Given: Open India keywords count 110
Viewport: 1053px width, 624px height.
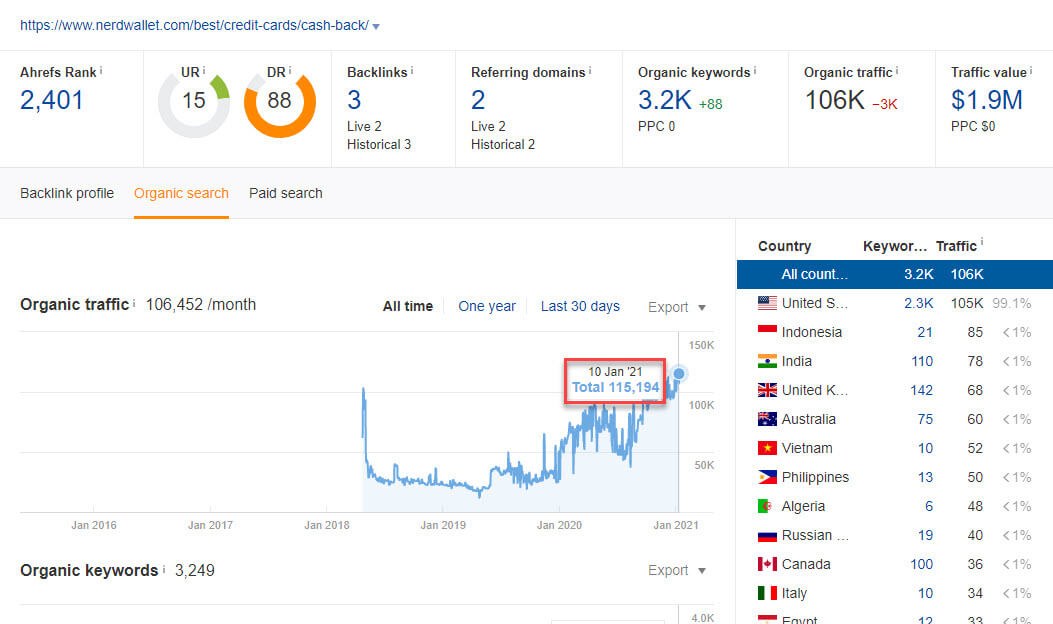Looking at the screenshot, I should pos(922,361).
